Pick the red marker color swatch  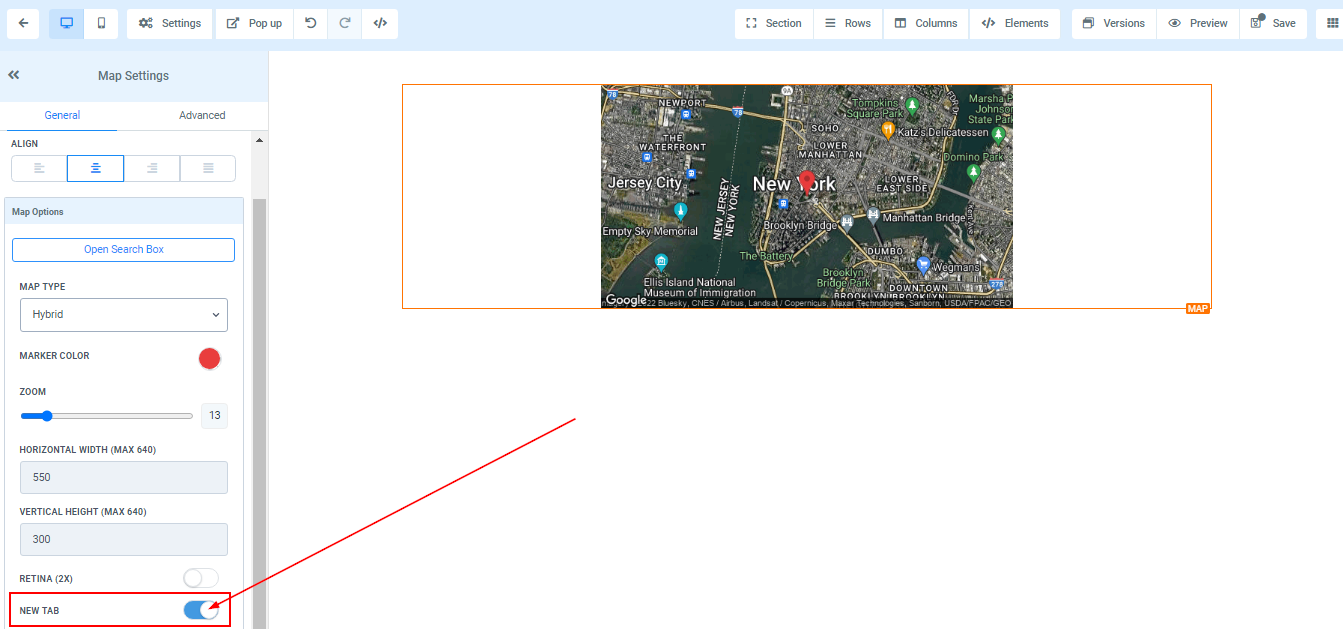point(209,358)
